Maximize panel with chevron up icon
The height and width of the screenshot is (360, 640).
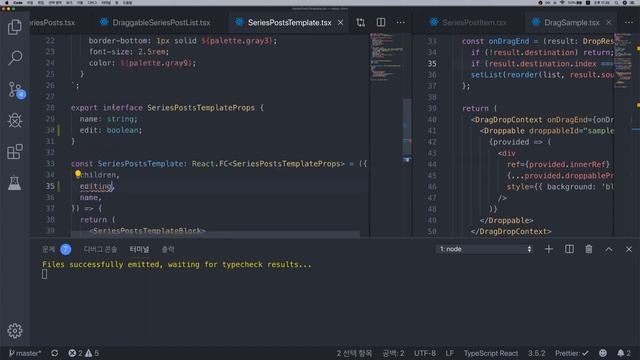(x=609, y=249)
